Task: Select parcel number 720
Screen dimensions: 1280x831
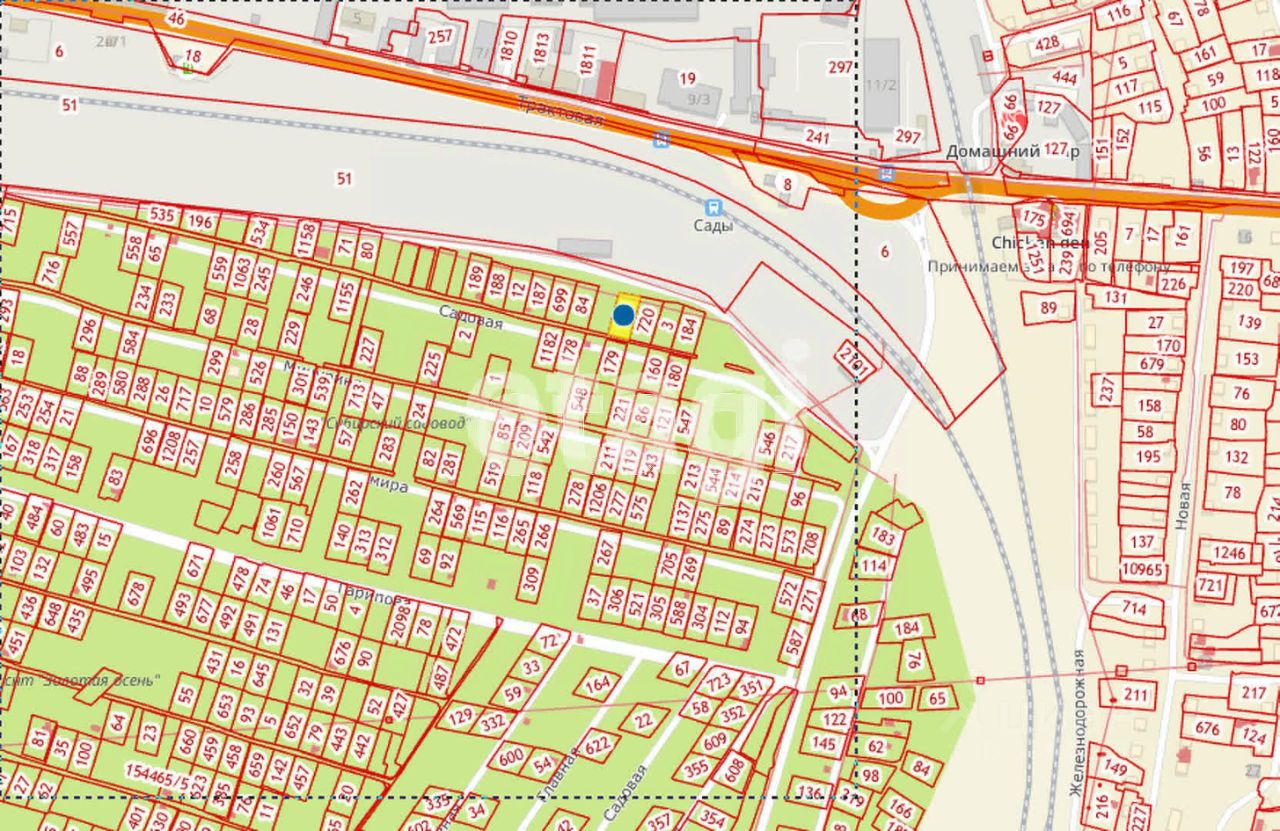Action: point(645,321)
